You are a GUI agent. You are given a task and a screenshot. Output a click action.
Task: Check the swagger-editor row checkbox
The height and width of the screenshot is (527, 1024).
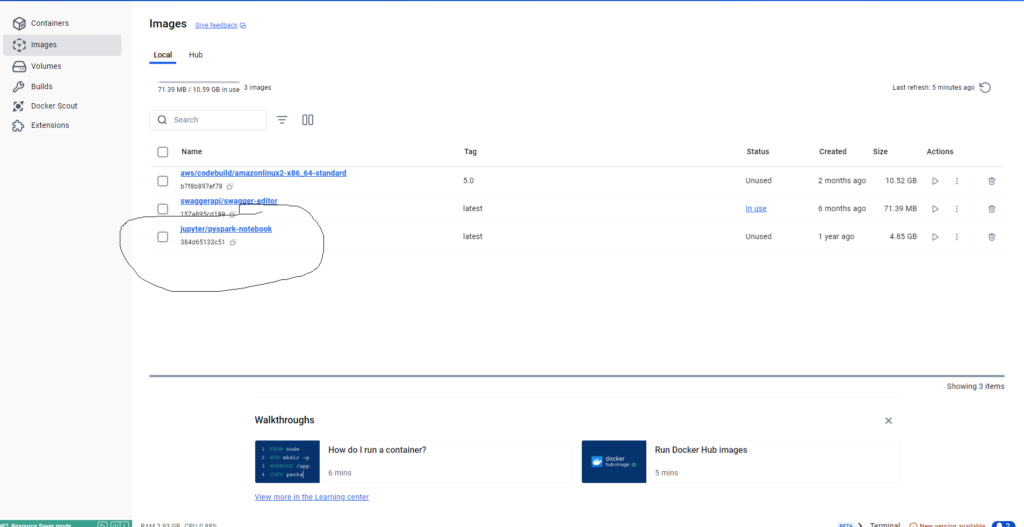tap(163, 209)
